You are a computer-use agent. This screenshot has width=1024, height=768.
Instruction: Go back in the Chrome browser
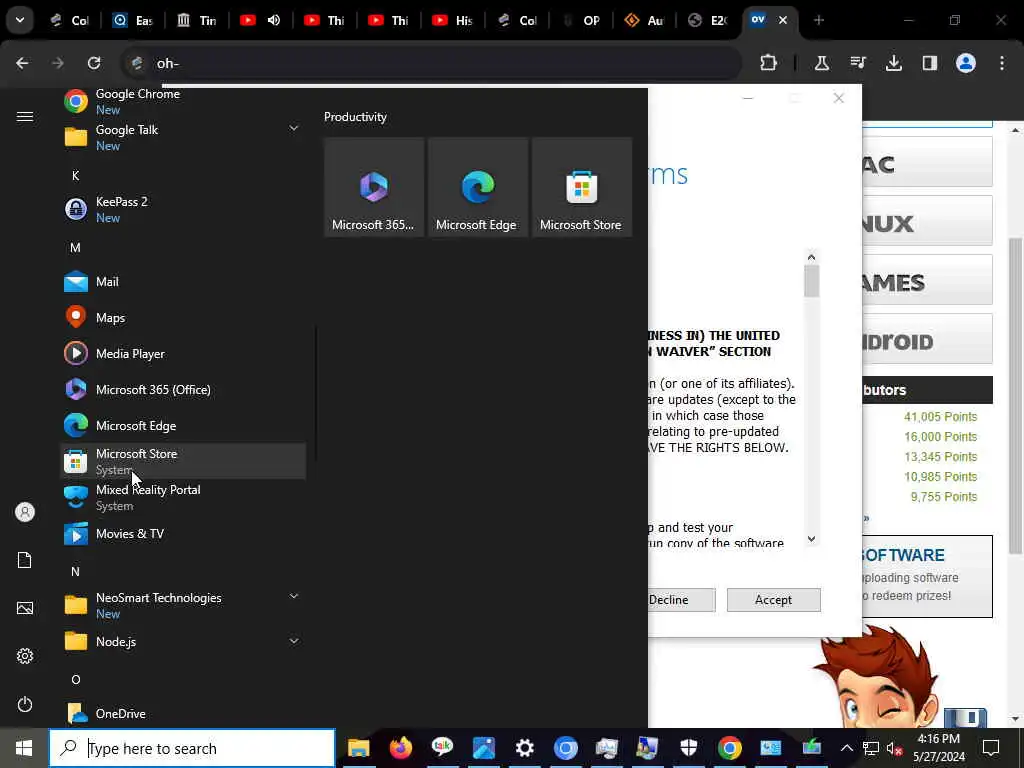click(22, 63)
